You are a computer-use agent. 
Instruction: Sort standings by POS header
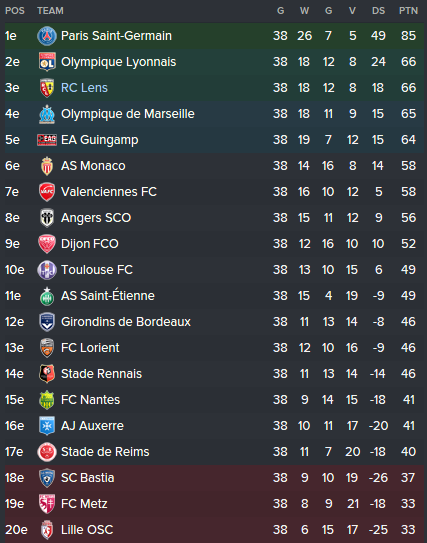(15, 11)
